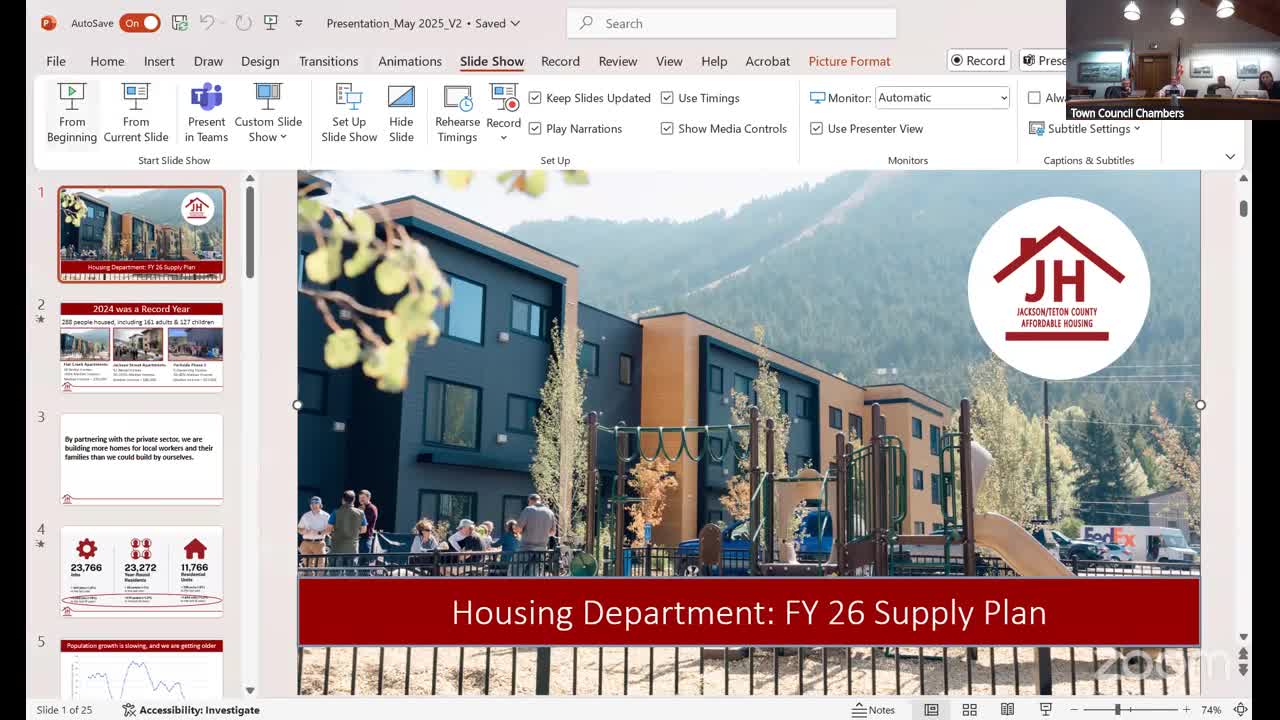Viewport: 1280px width, 720px height.
Task: Start Rehearse Timings
Action: click(x=457, y=113)
